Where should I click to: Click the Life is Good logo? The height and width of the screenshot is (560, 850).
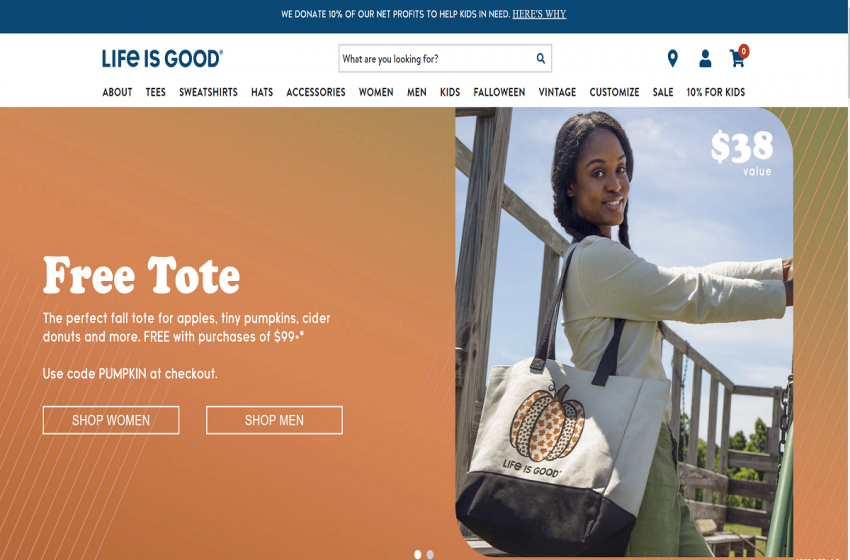tap(162, 59)
